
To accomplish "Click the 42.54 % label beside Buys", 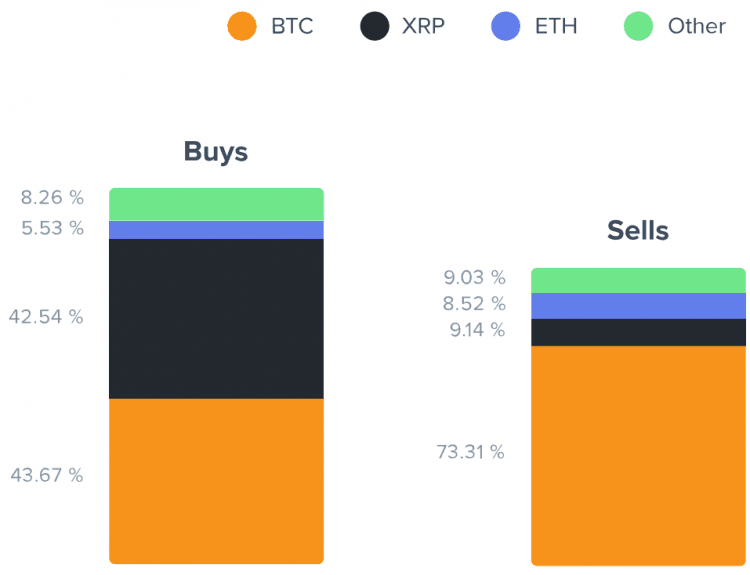I will click(x=46, y=317).
